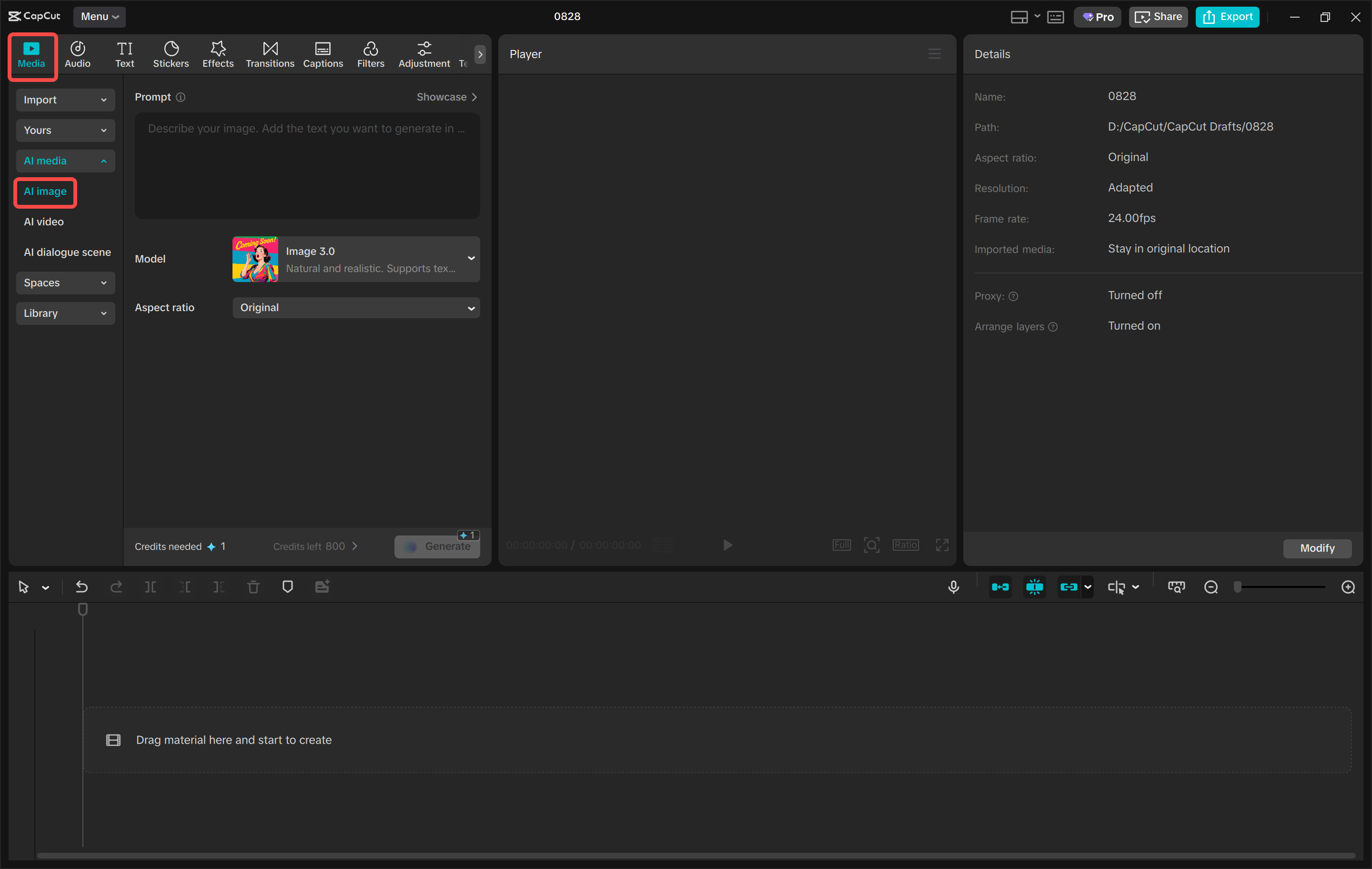Image resolution: width=1372 pixels, height=869 pixels.
Task: Open the Model selection dropdown
Action: tap(356, 259)
